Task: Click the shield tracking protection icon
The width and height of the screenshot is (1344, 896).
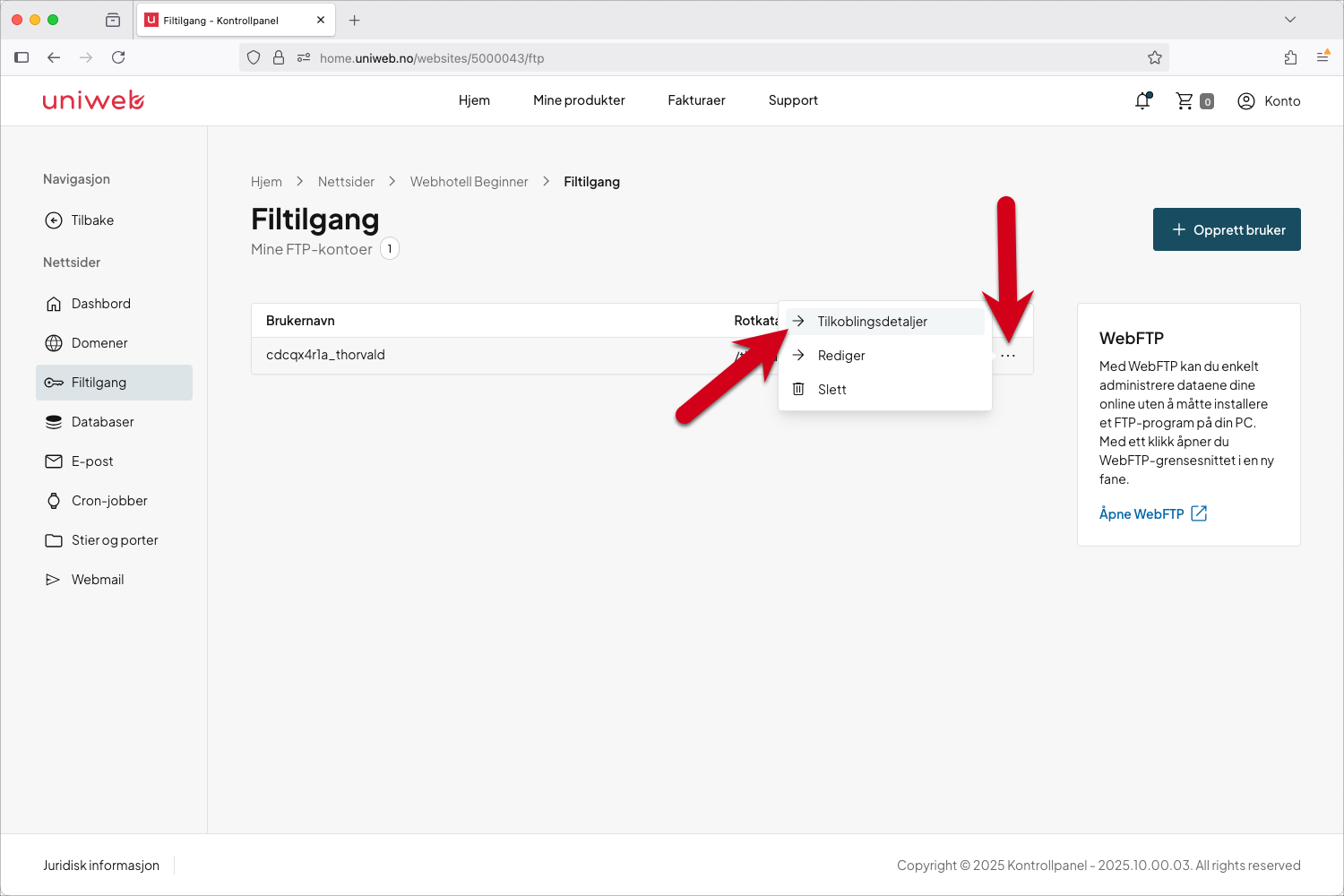Action: [x=254, y=57]
